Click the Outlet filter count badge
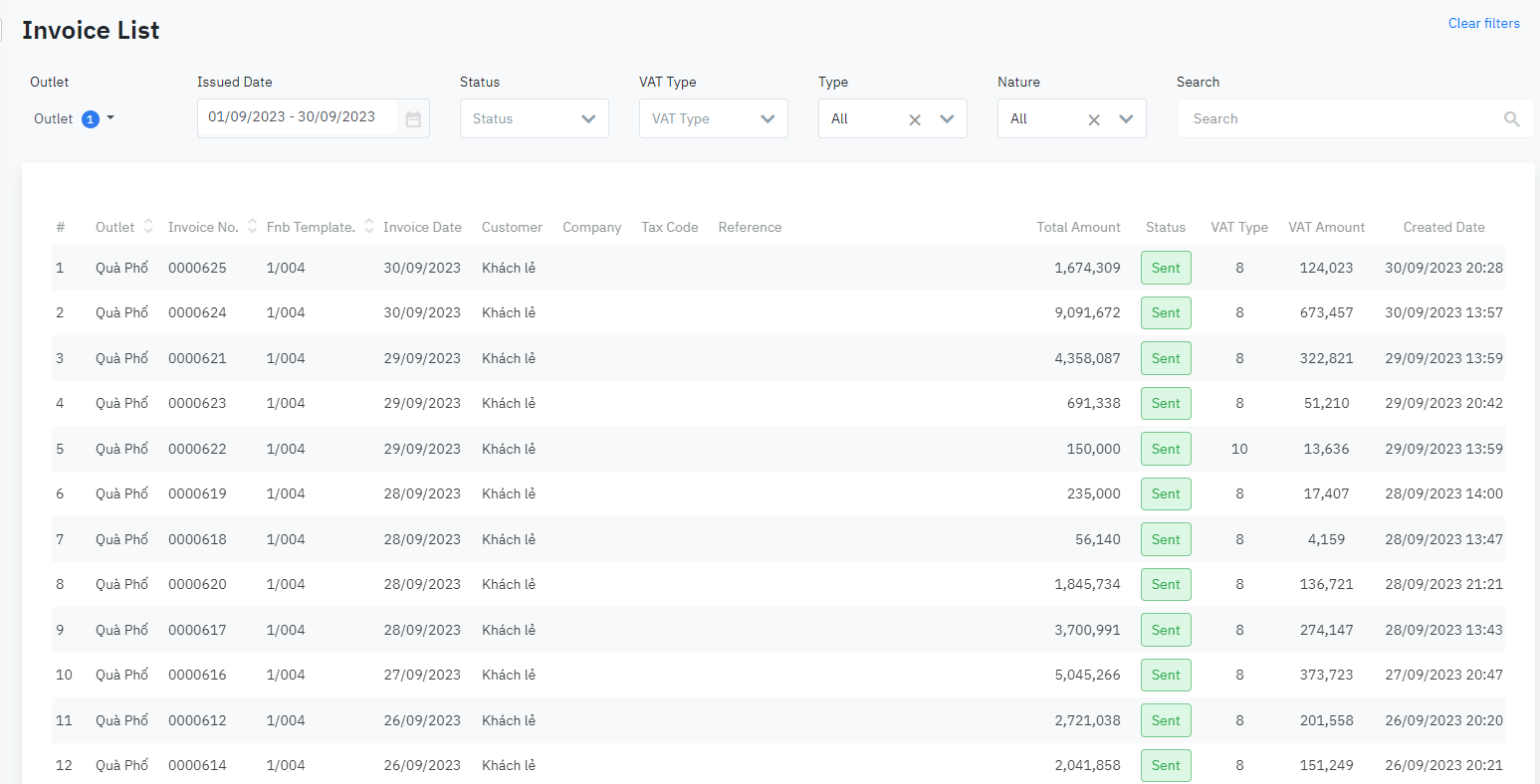1540x784 pixels. point(91,119)
